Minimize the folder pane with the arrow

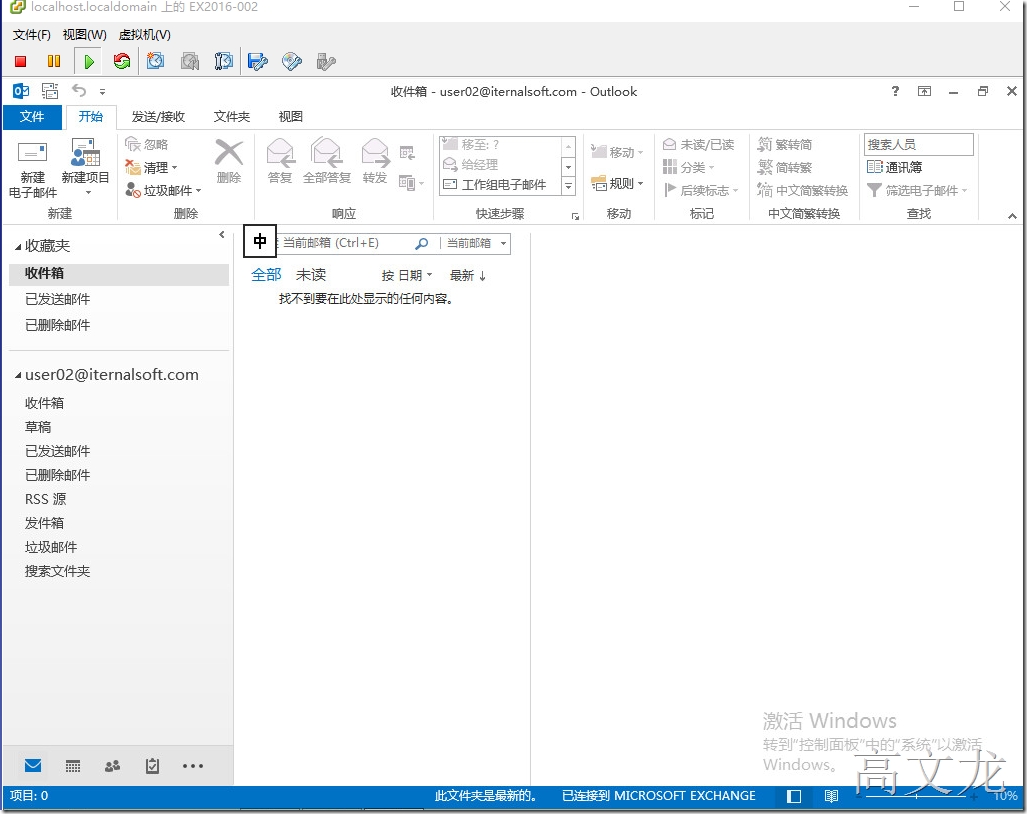(222, 234)
